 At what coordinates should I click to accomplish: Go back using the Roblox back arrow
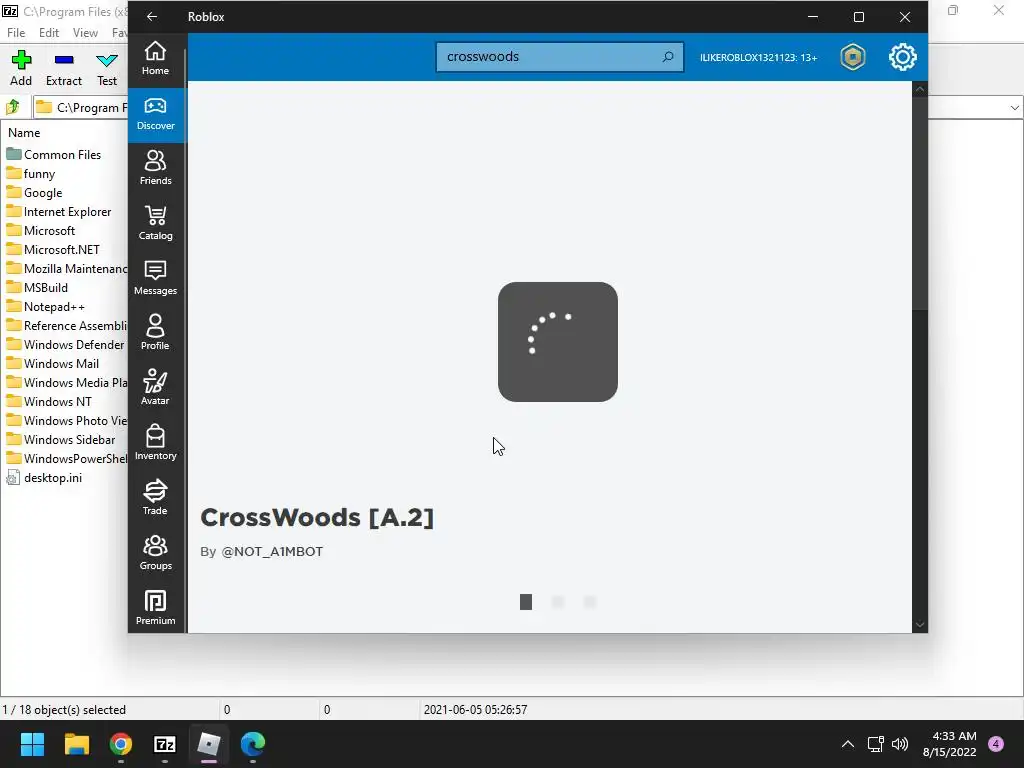[152, 17]
